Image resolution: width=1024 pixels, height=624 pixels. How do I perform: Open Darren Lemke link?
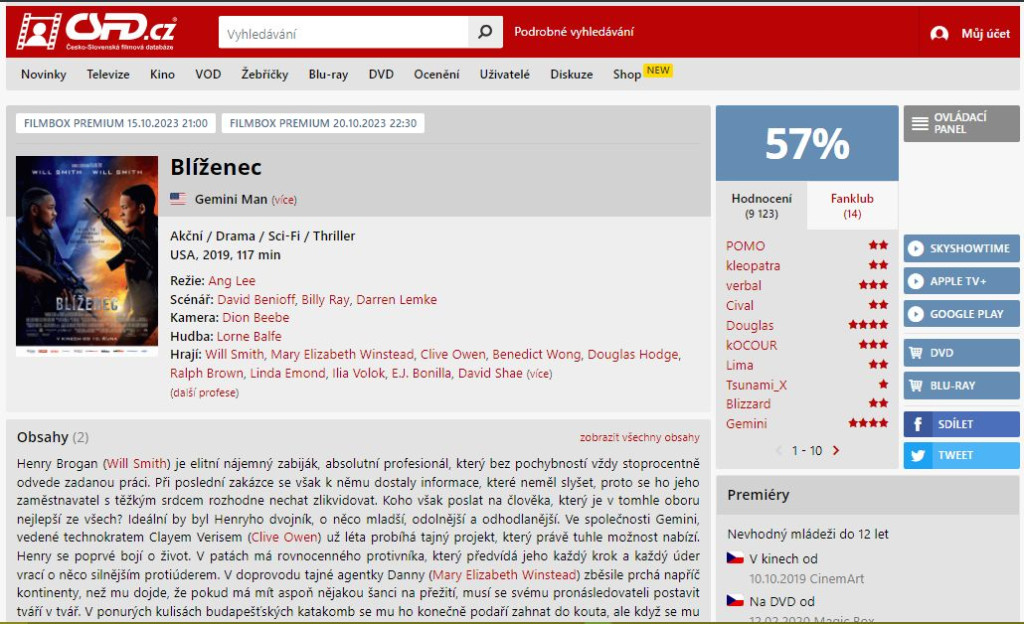click(x=396, y=300)
